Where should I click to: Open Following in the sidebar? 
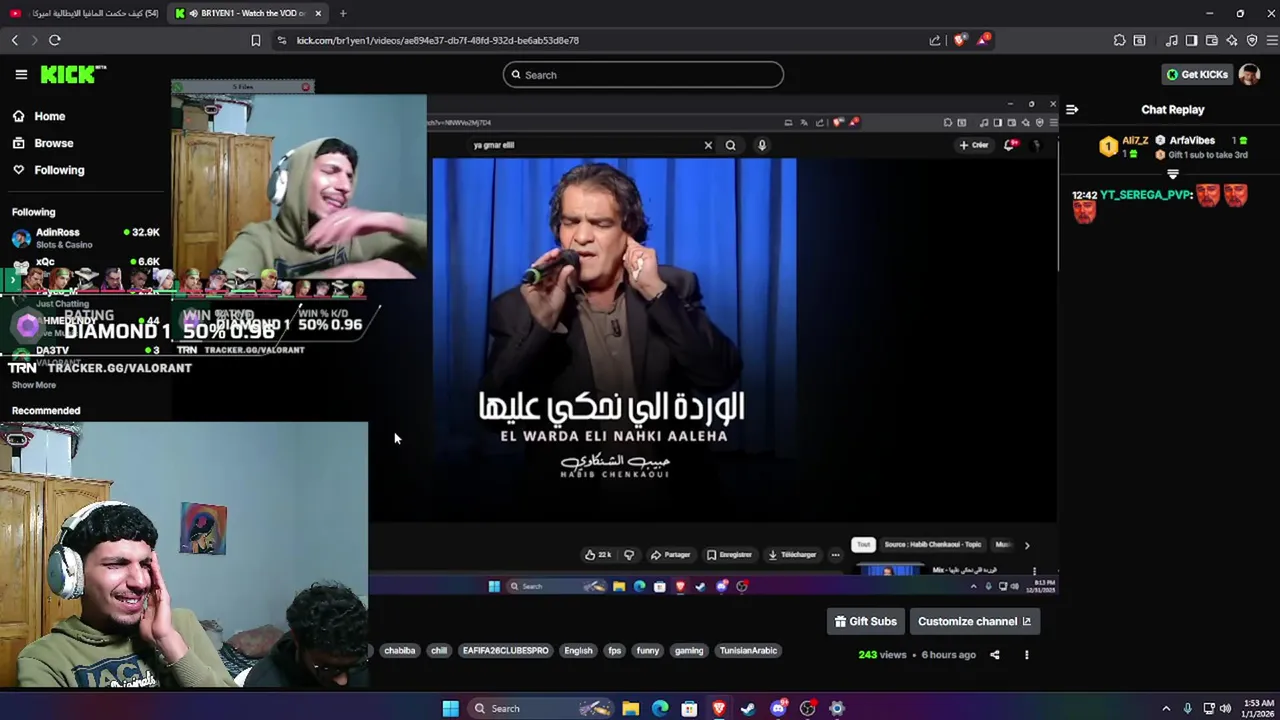point(59,170)
